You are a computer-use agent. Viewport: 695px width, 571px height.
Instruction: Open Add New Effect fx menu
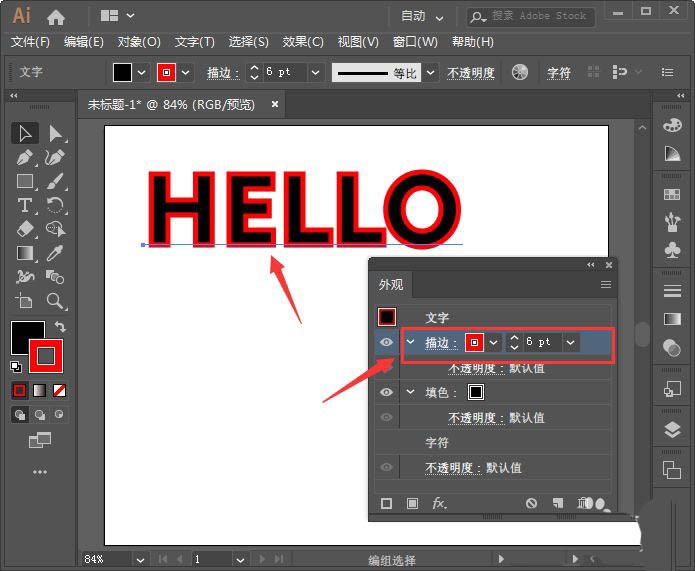439,503
